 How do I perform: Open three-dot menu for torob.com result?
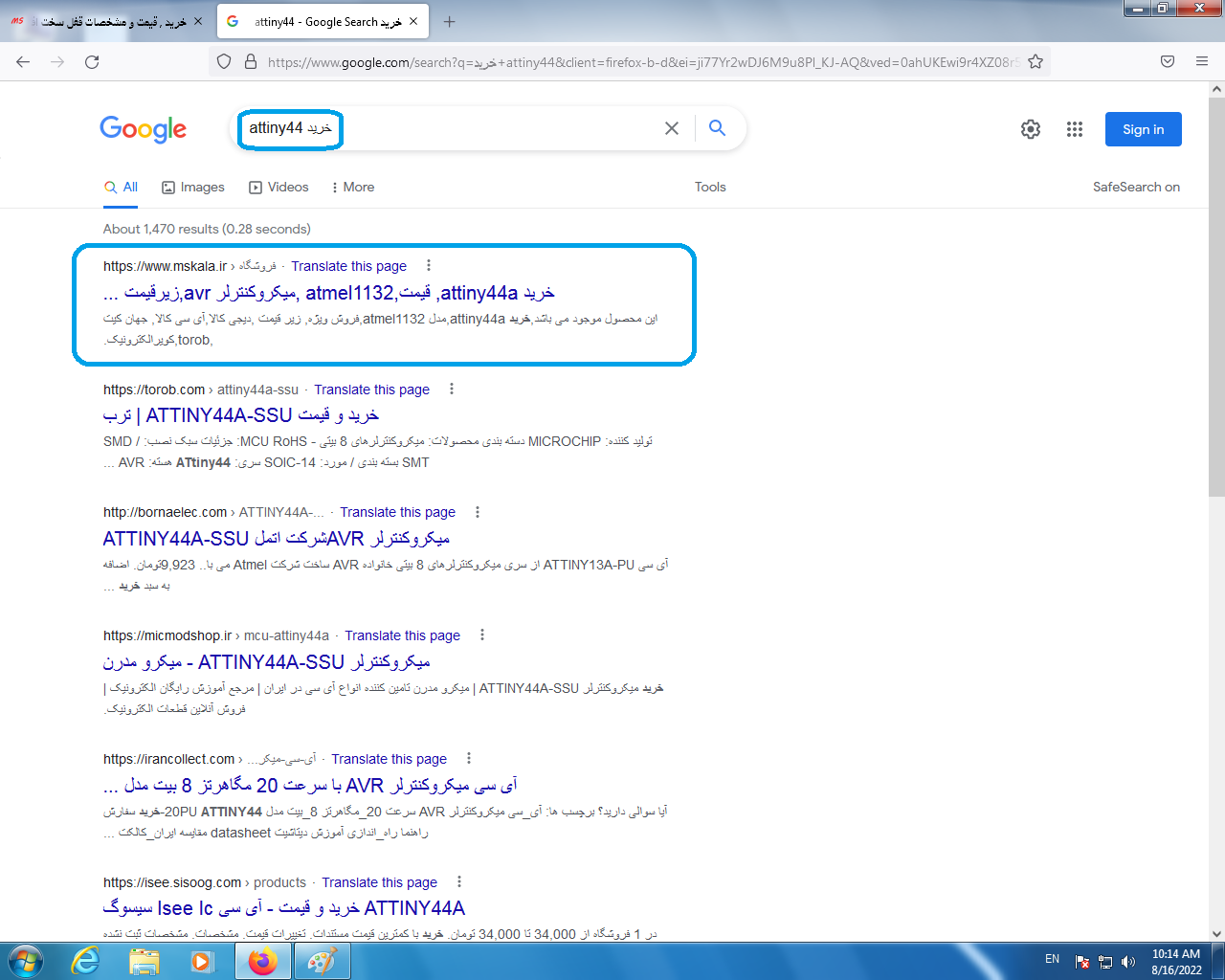tap(452, 389)
